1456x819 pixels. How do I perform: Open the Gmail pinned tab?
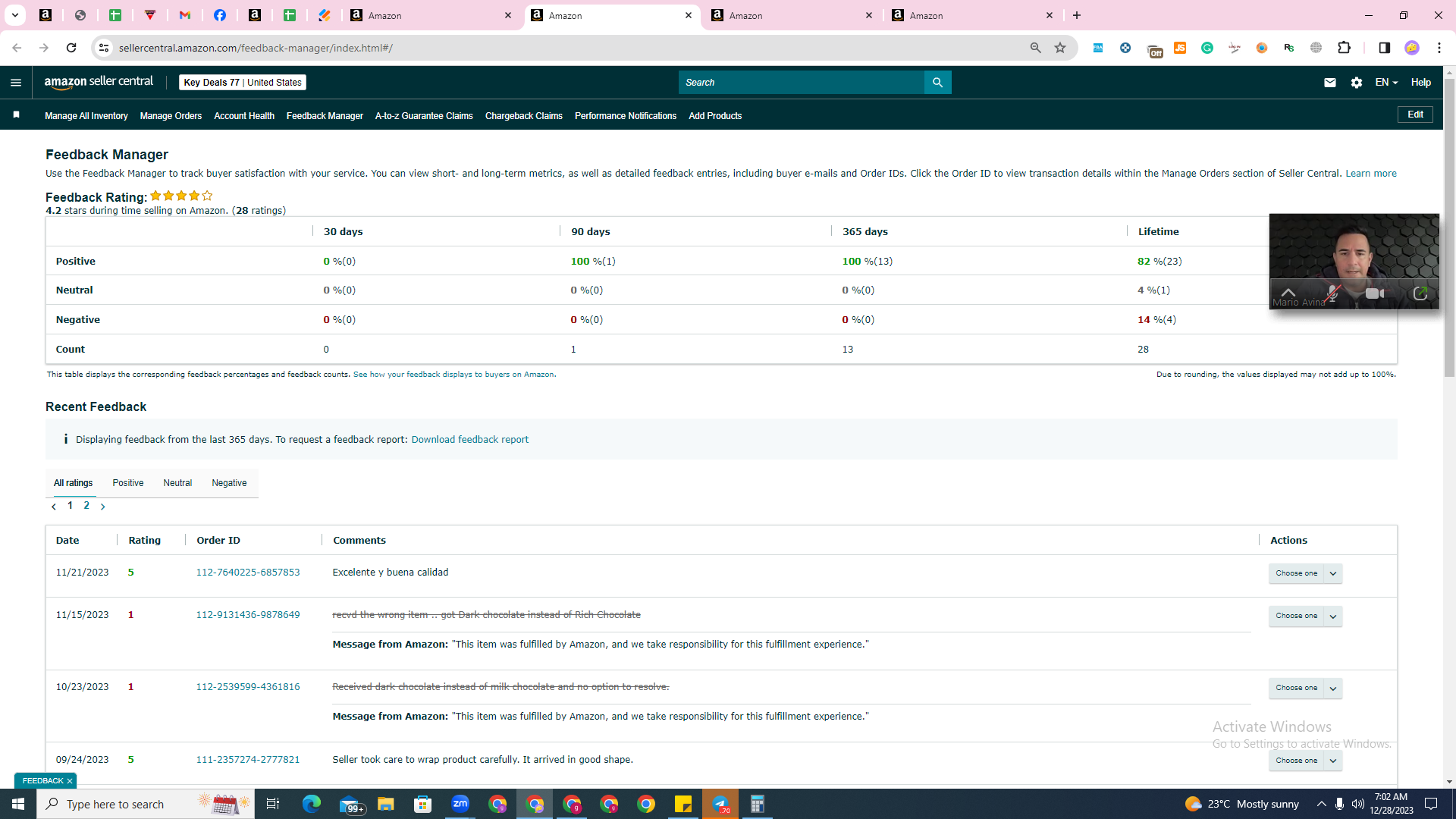(x=185, y=15)
